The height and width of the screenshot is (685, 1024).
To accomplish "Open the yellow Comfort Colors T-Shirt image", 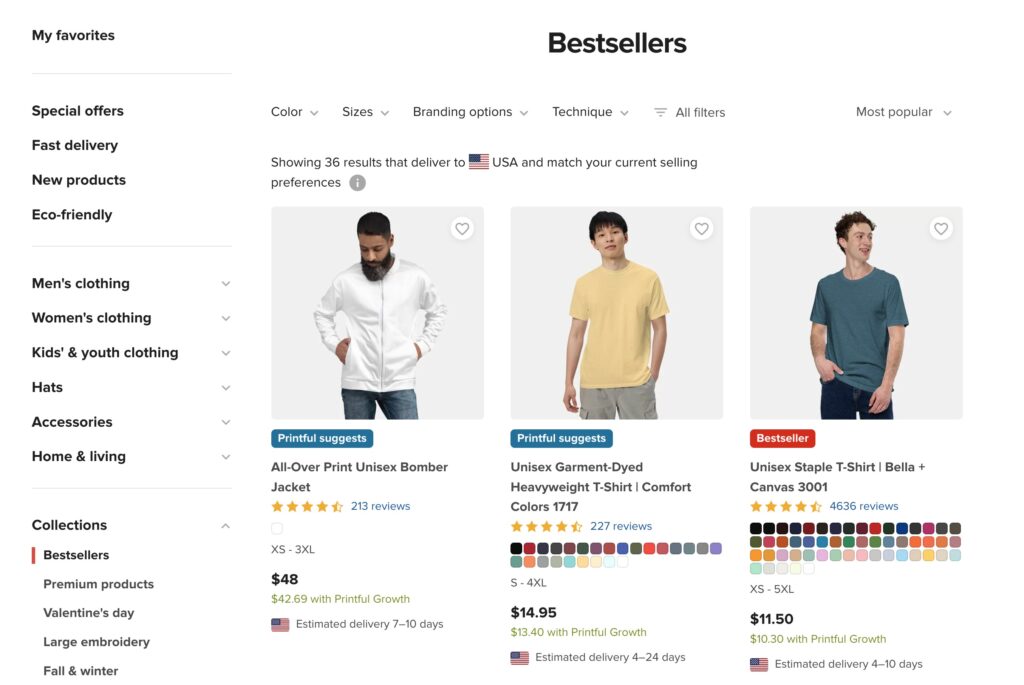I will (x=617, y=313).
